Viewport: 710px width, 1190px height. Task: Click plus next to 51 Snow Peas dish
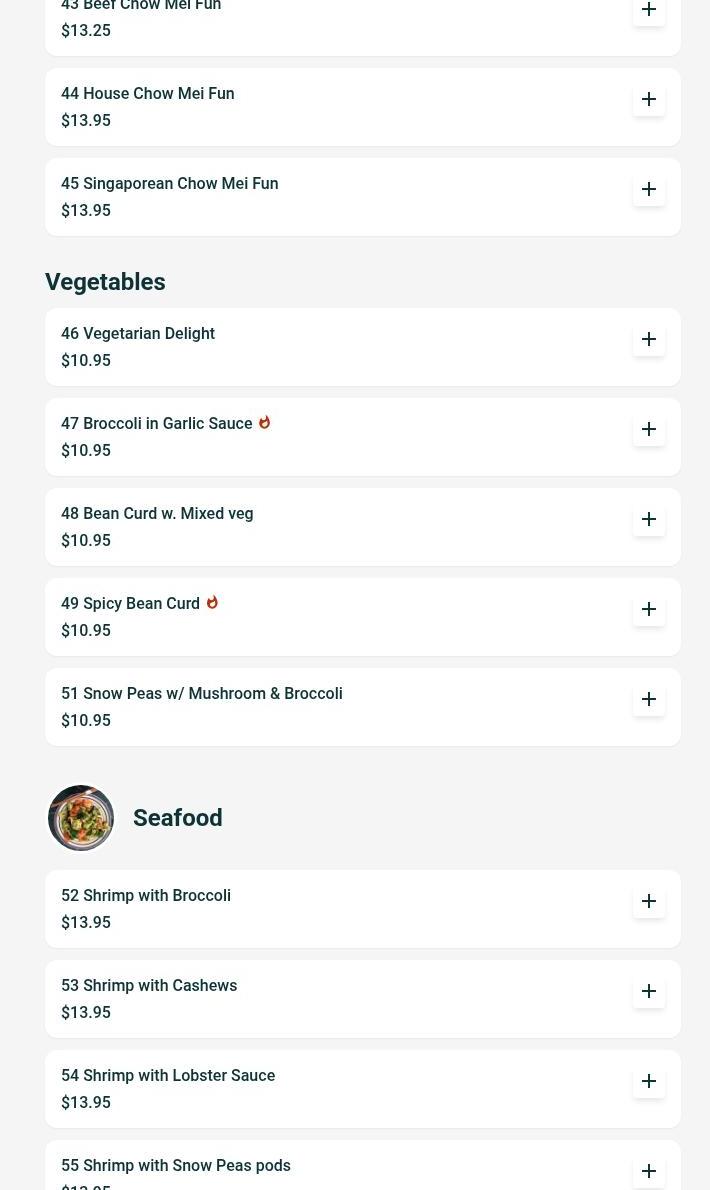(649, 699)
